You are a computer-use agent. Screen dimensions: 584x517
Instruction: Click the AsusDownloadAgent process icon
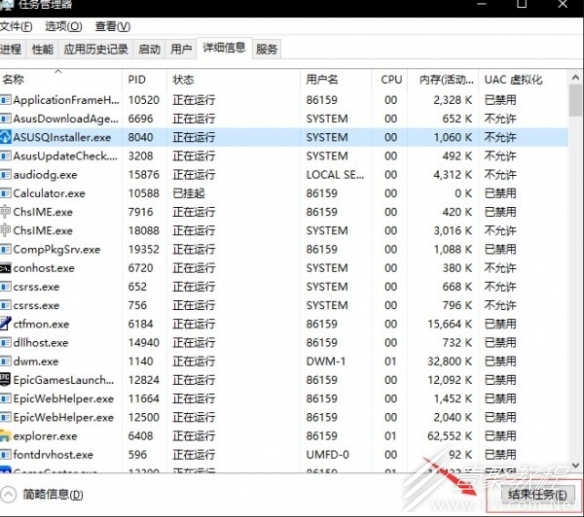(5, 118)
